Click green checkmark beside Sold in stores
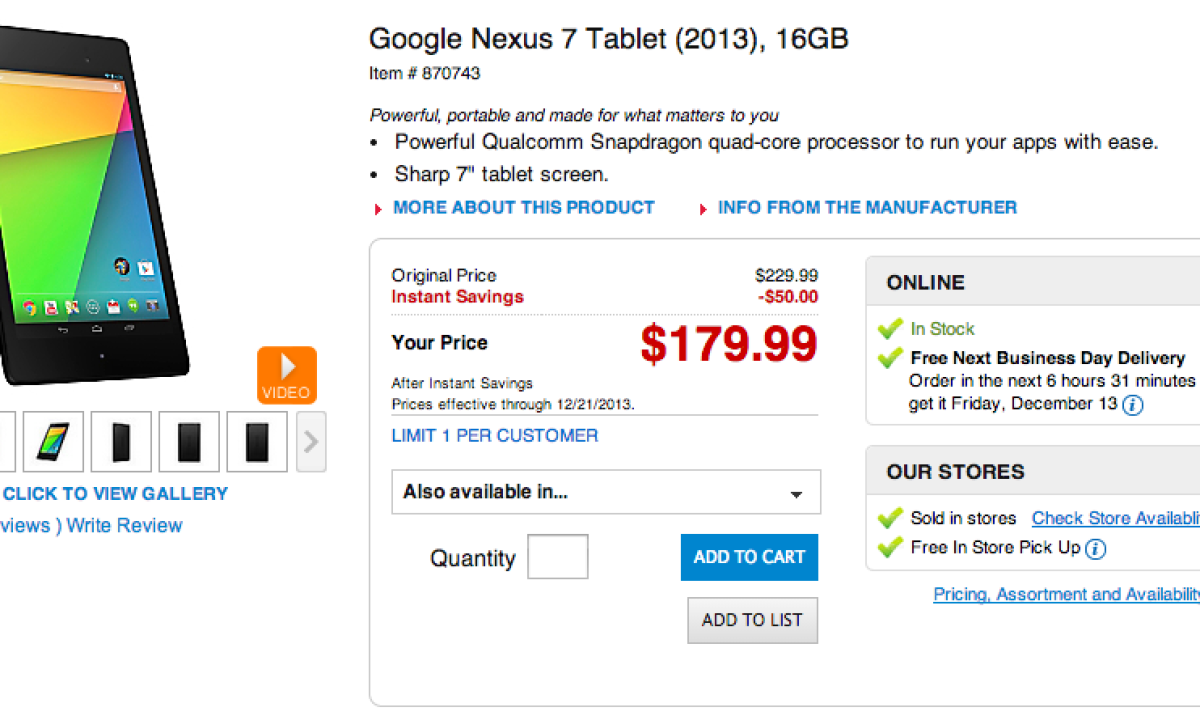The height and width of the screenshot is (720, 1200). coord(889,518)
